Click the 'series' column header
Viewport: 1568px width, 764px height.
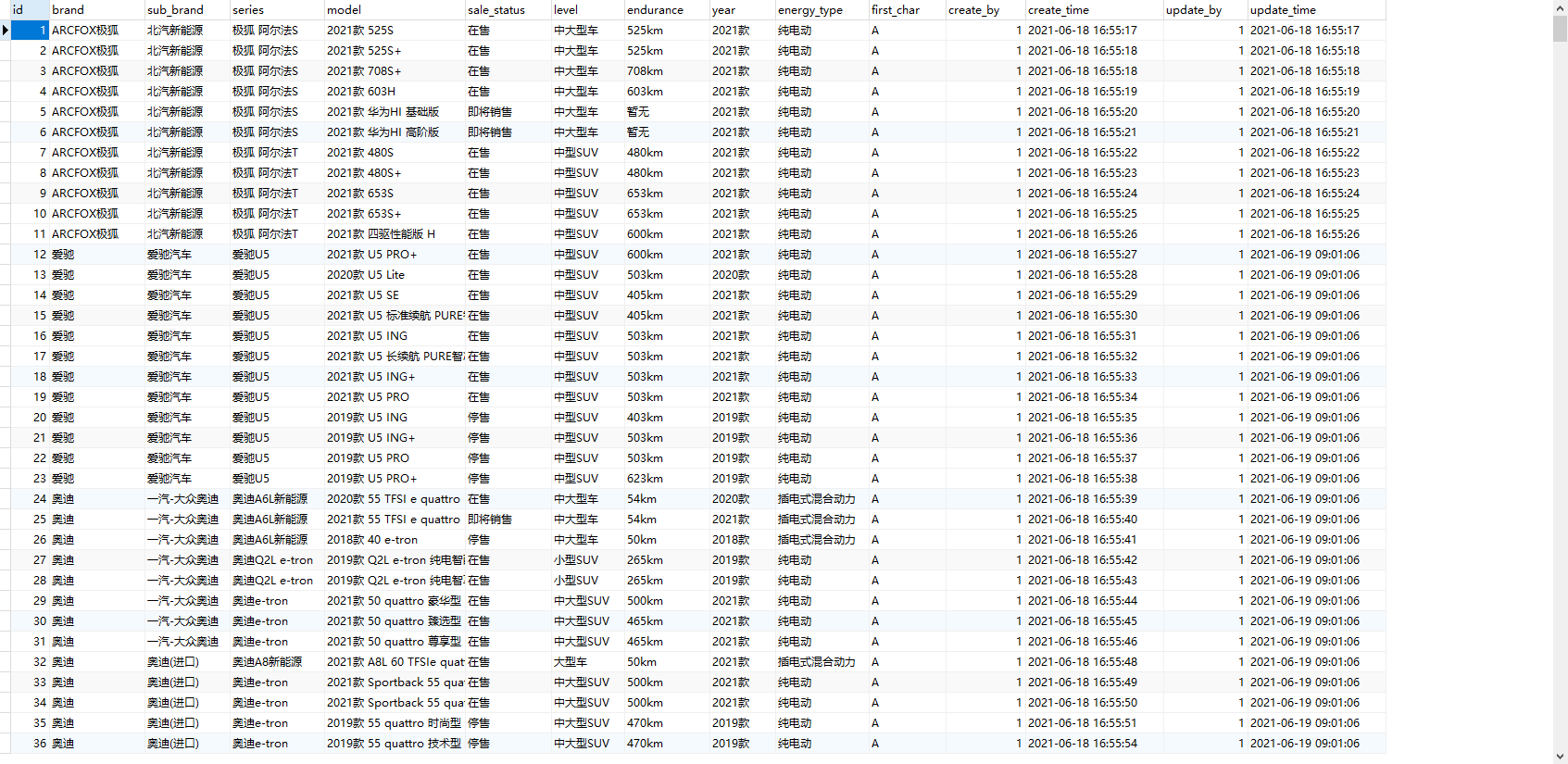(x=277, y=10)
